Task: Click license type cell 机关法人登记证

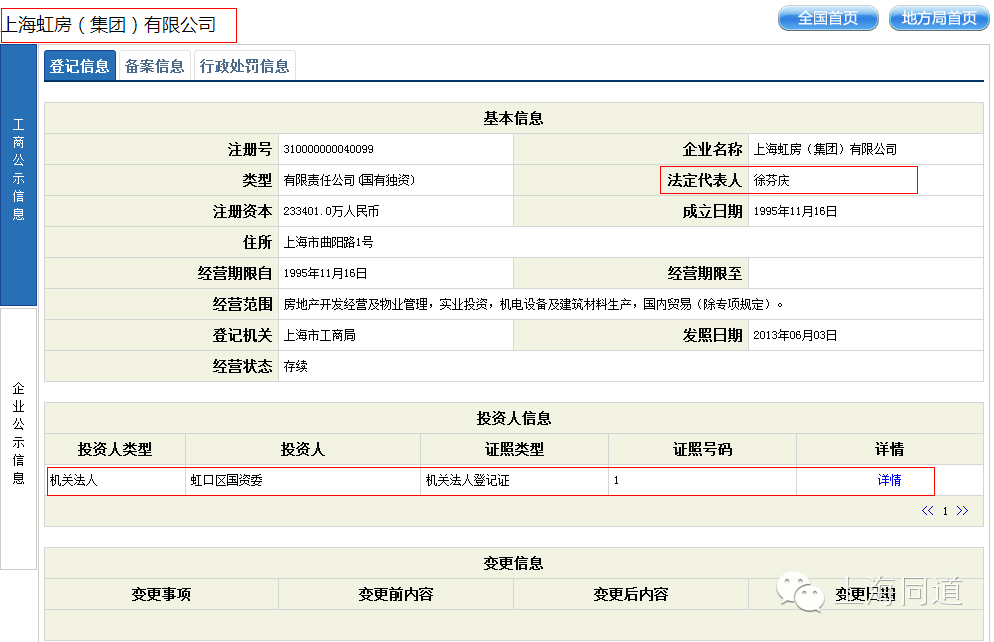Action: coord(467,480)
